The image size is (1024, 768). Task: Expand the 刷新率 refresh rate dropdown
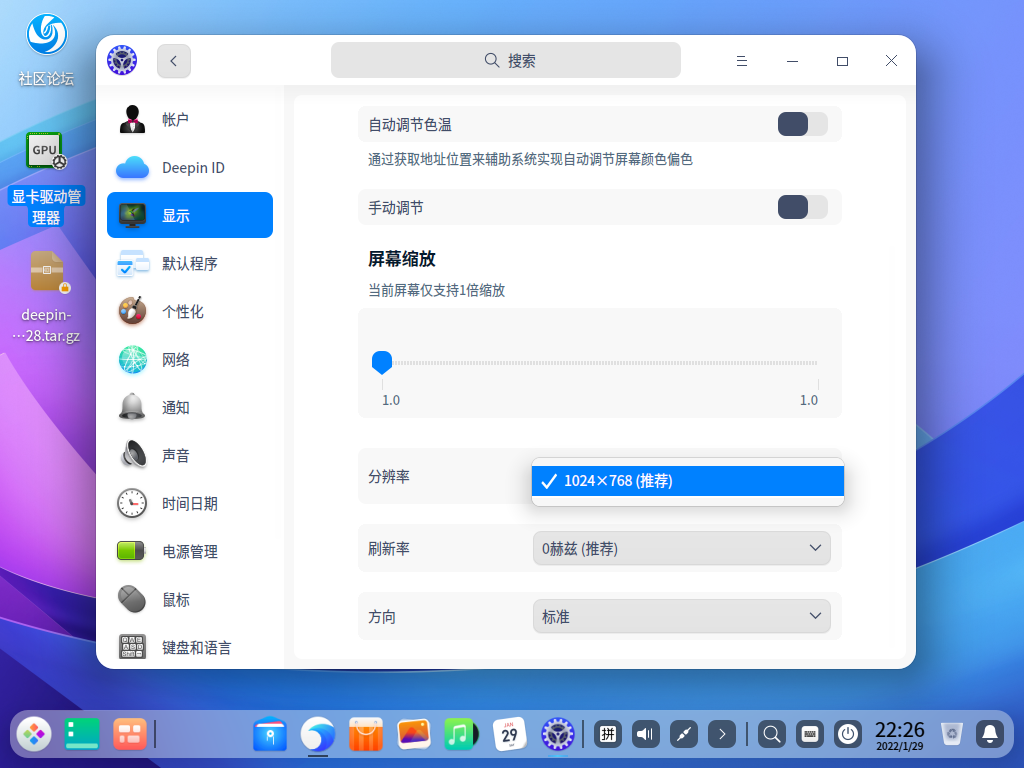[x=681, y=548]
